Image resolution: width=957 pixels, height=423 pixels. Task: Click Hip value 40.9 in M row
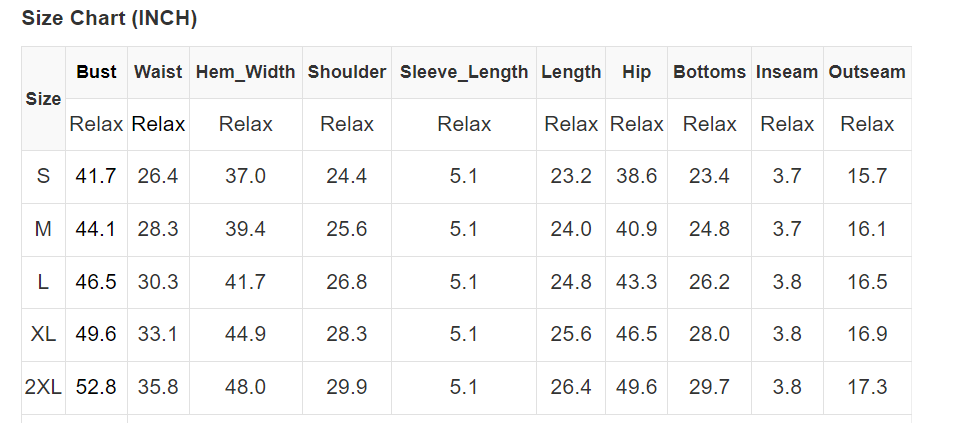637,229
